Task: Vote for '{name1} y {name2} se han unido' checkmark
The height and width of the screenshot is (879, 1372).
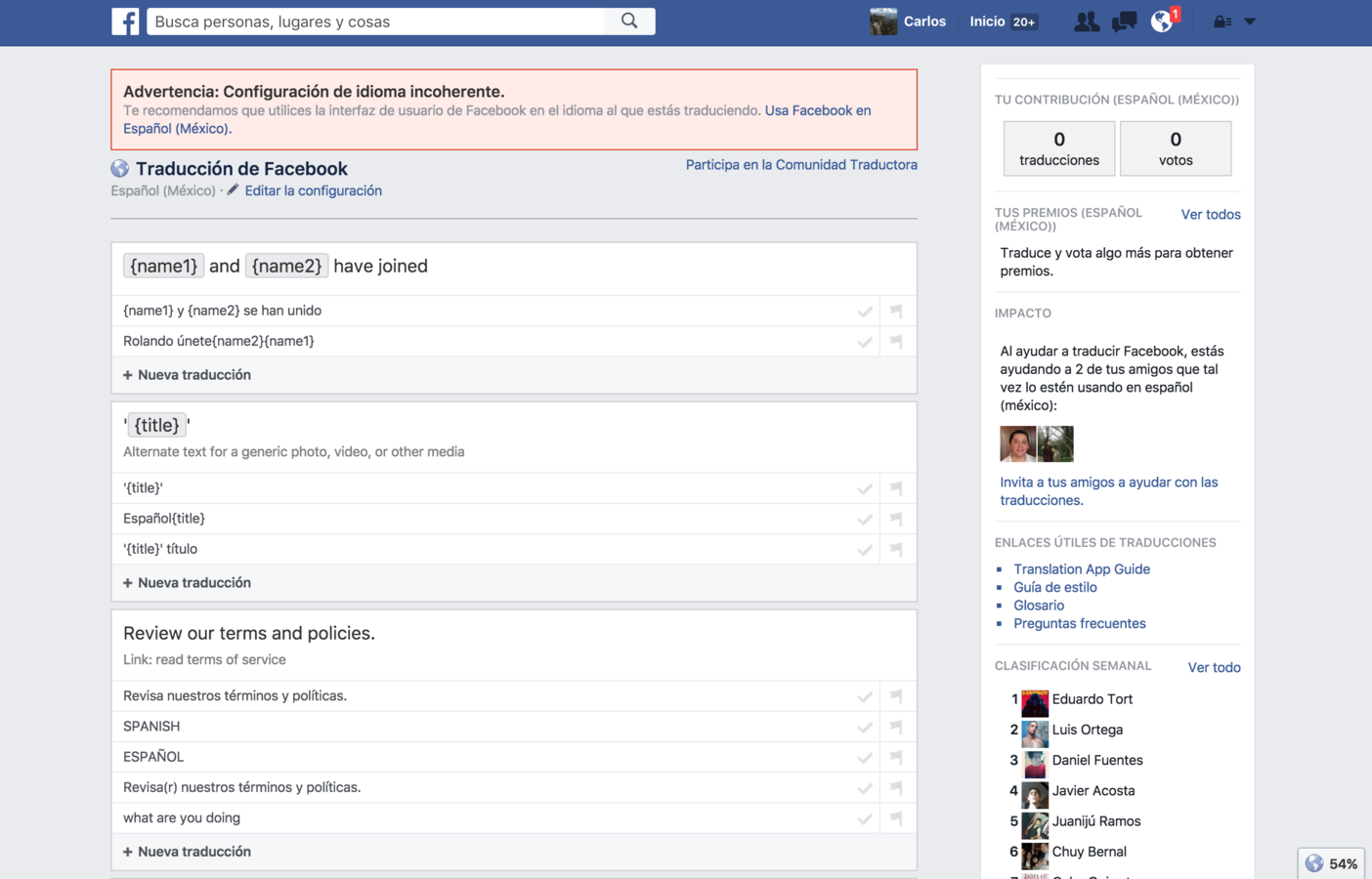Action: (865, 312)
